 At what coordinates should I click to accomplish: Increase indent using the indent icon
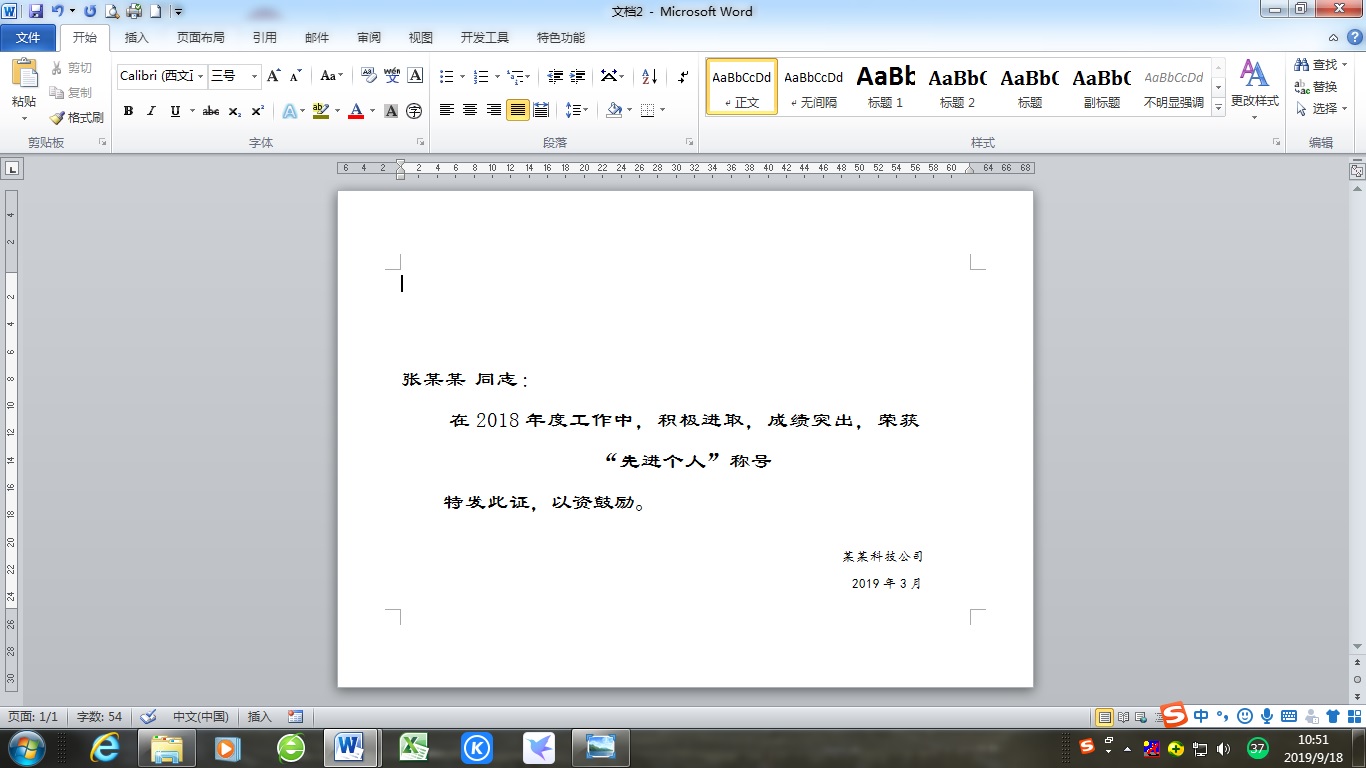tap(575, 76)
